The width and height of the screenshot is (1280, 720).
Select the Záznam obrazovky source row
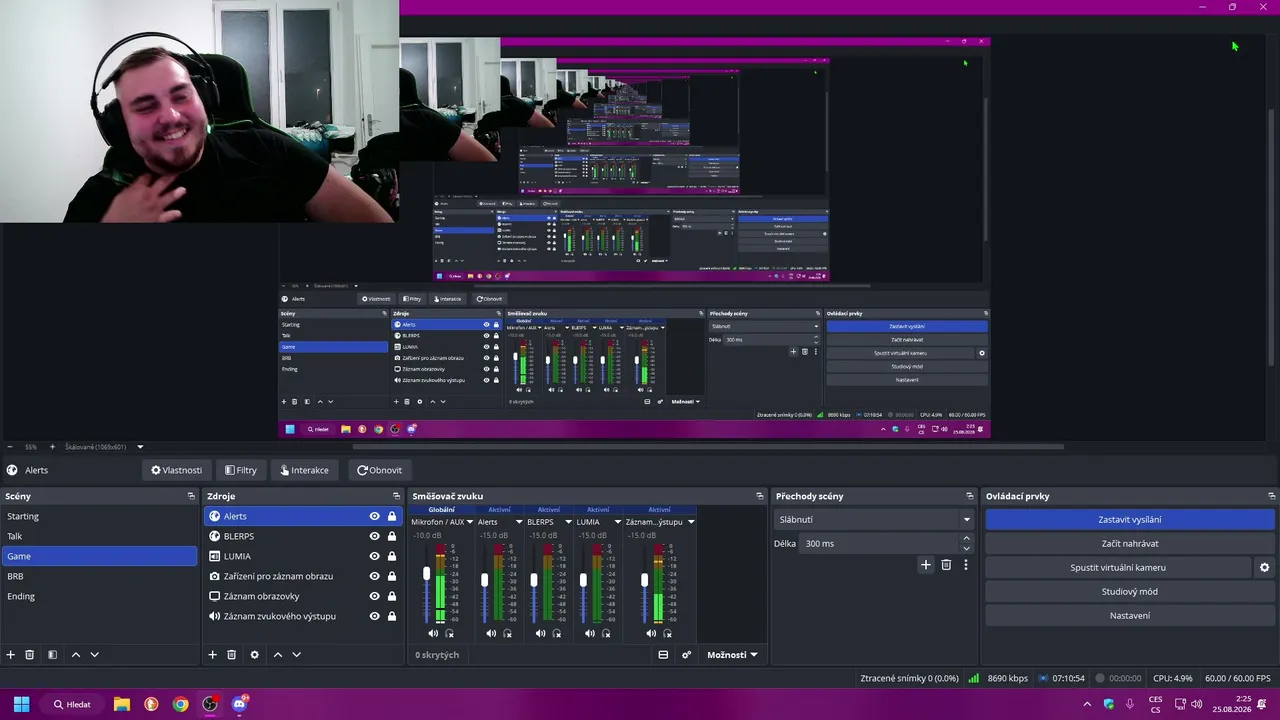click(x=303, y=596)
